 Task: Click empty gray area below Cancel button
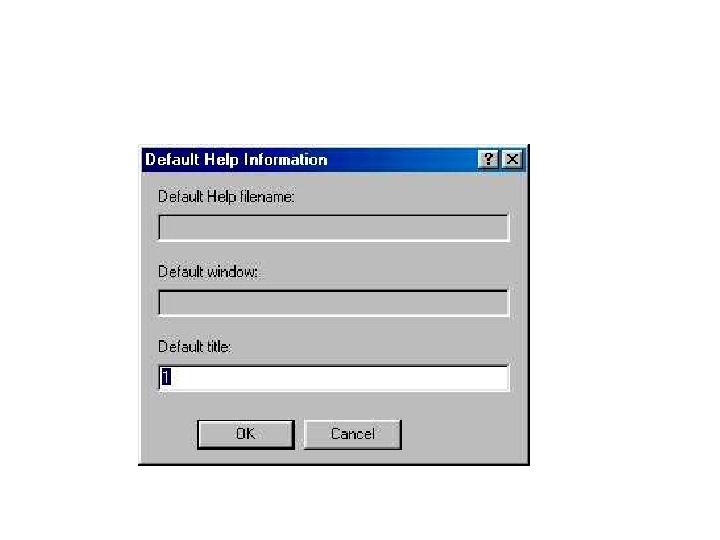(353, 456)
